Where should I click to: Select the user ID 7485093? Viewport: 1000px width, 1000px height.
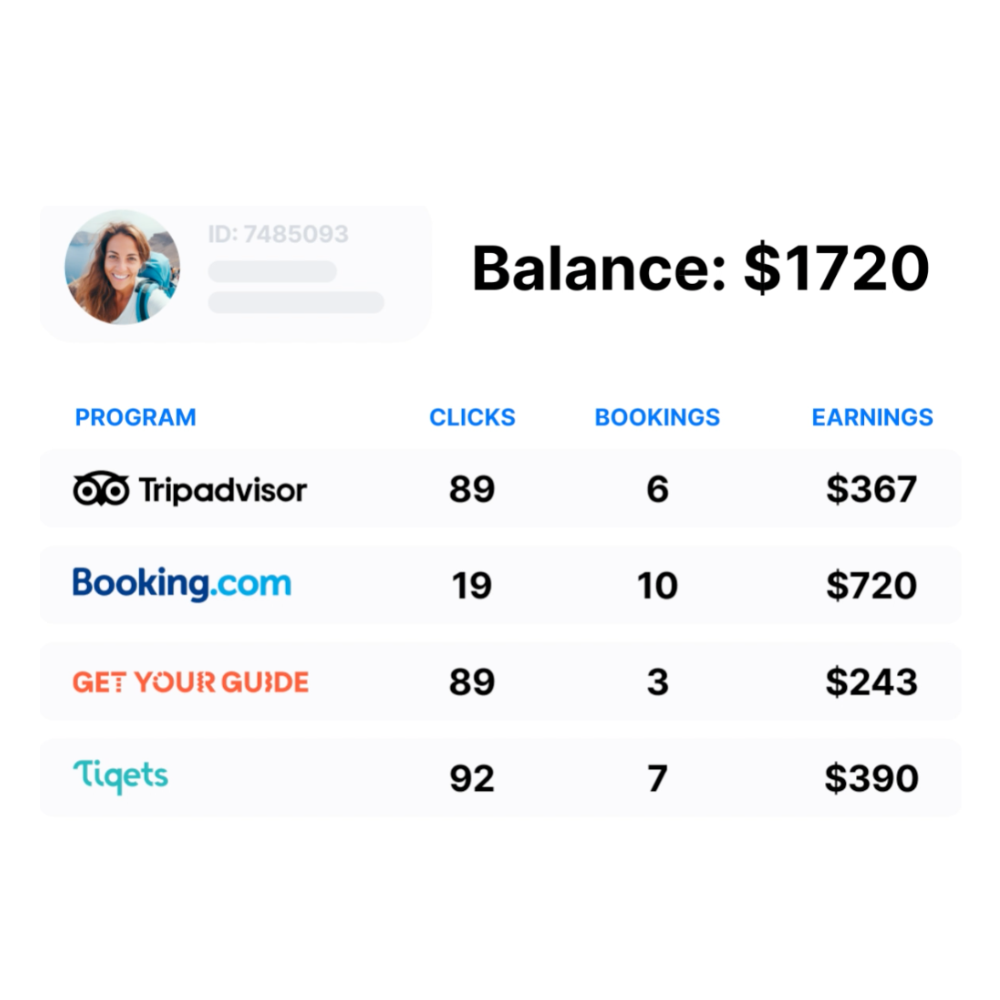coord(278,235)
